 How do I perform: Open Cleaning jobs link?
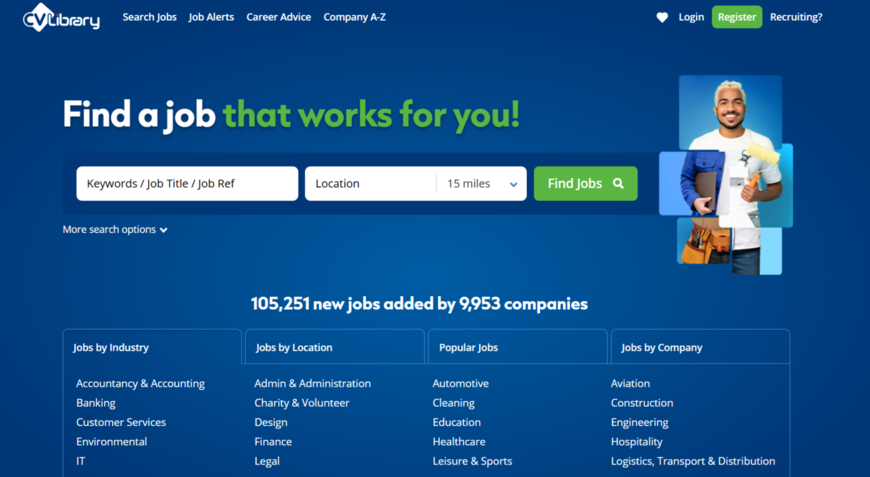point(453,403)
